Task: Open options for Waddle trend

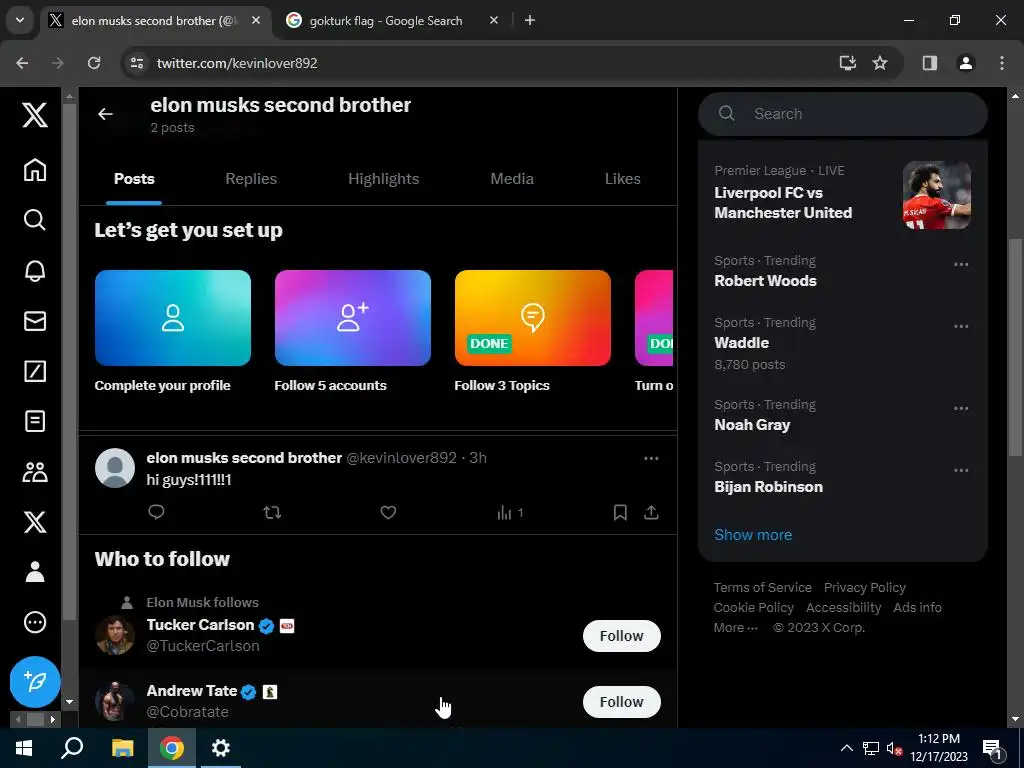Action: [x=961, y=327]
